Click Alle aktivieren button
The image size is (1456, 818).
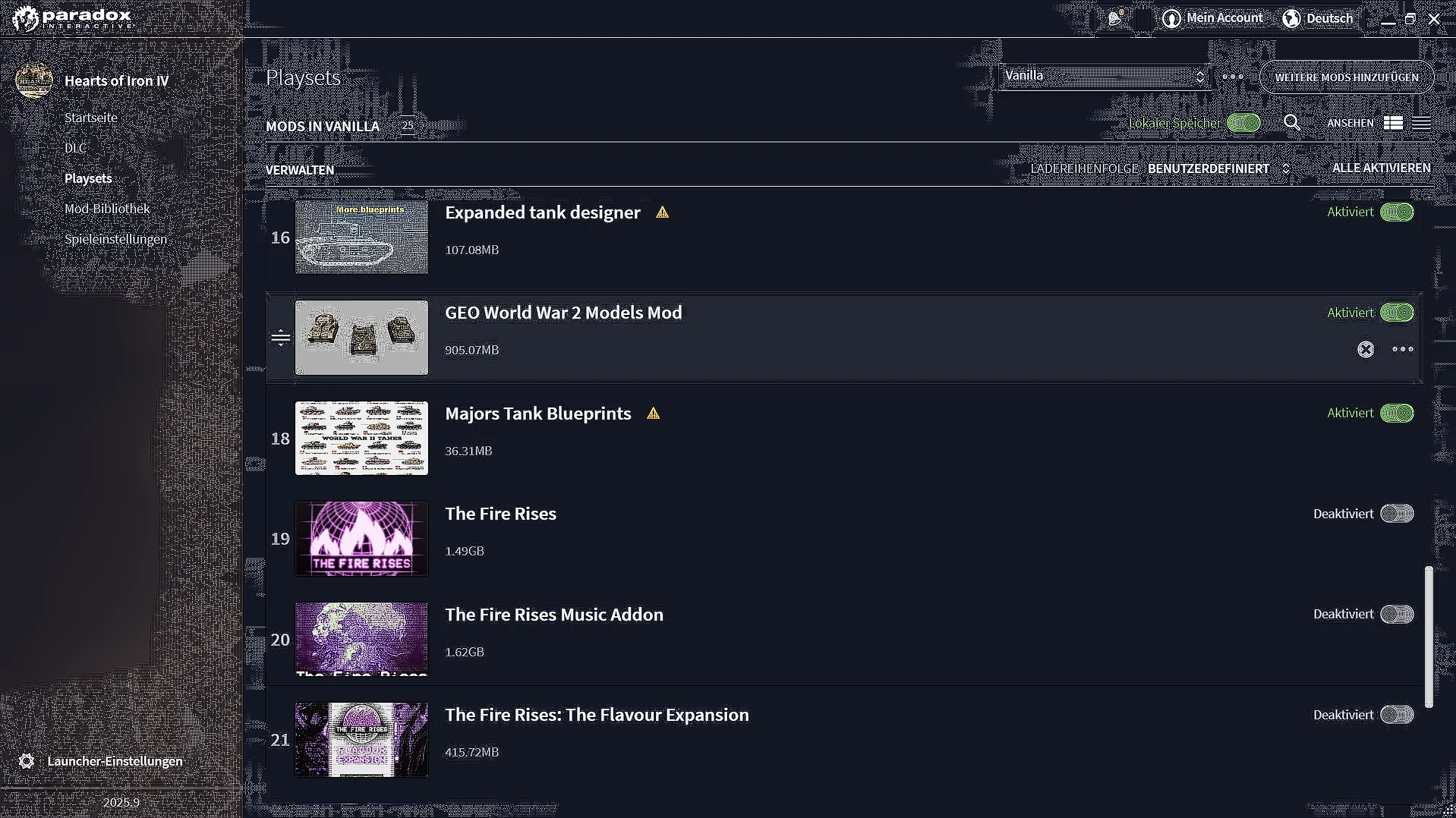(x=1382, y=168)
